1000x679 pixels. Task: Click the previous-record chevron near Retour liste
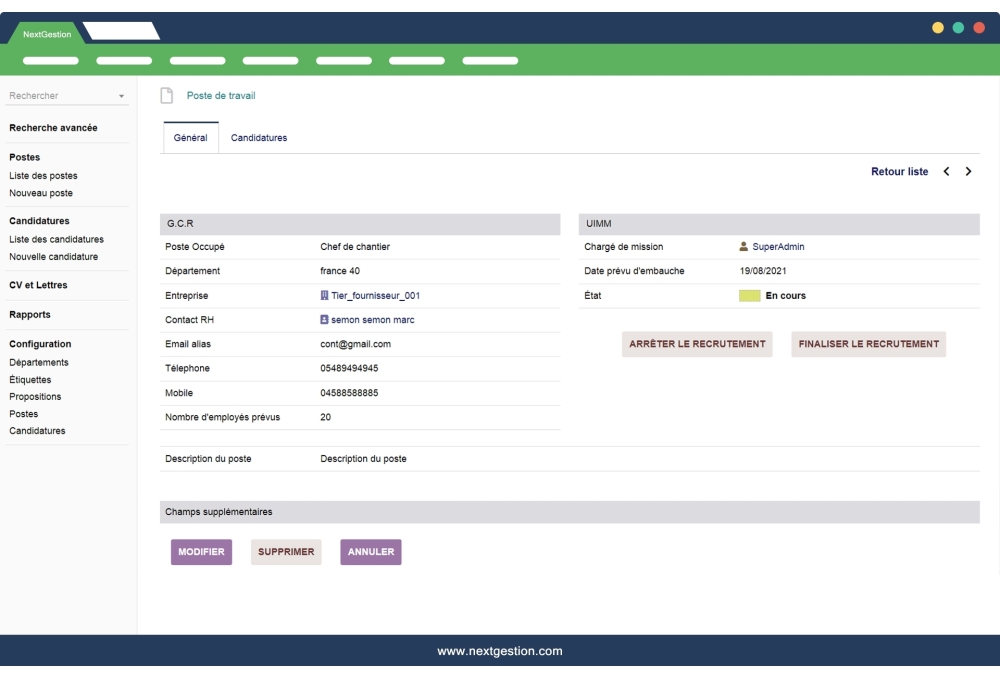click(x=944, y=171)
